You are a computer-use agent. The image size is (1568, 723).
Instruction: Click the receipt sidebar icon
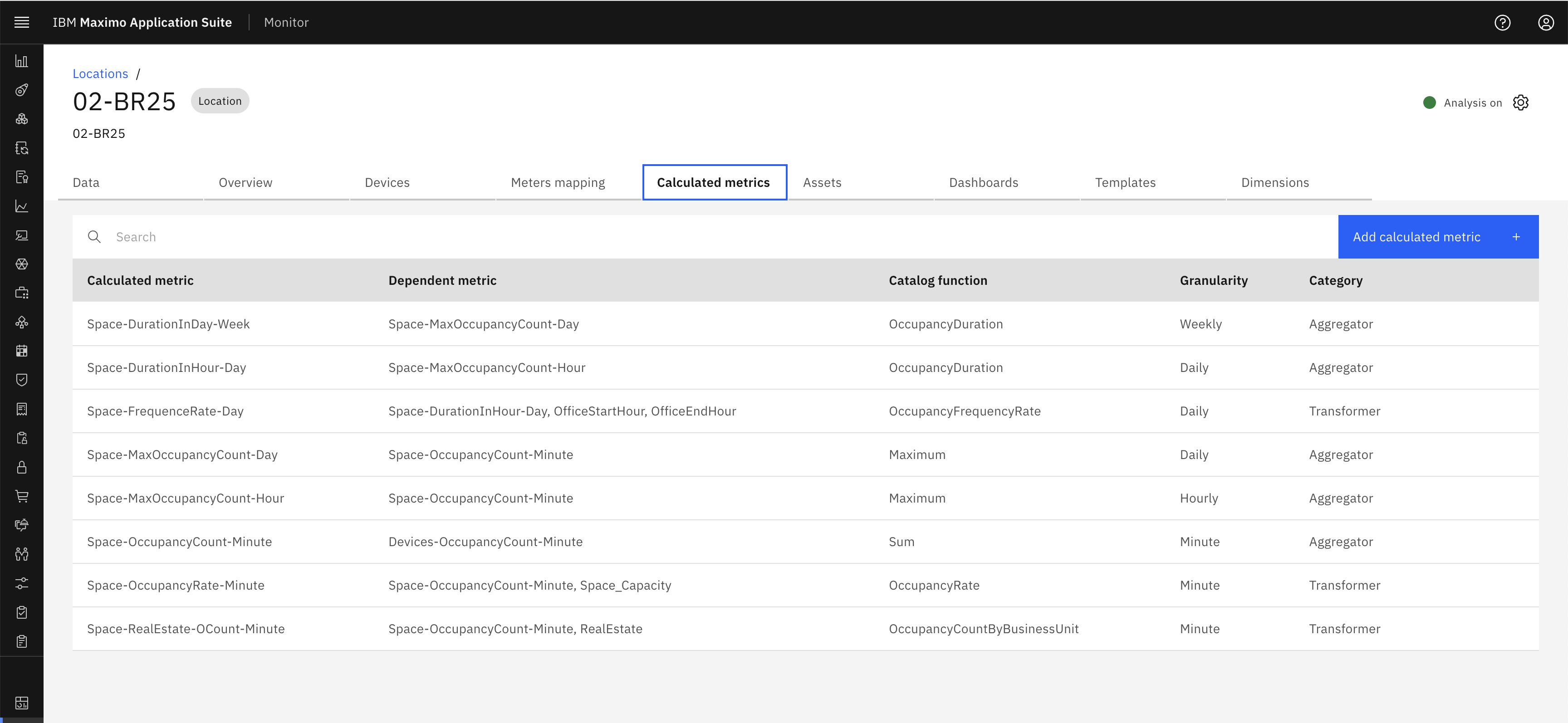tap(22, 409)
